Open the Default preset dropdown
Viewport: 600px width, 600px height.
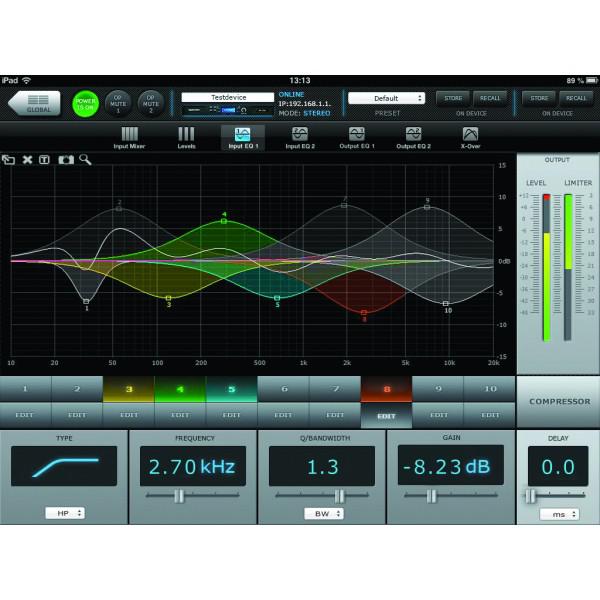click(x=386, y=98)
